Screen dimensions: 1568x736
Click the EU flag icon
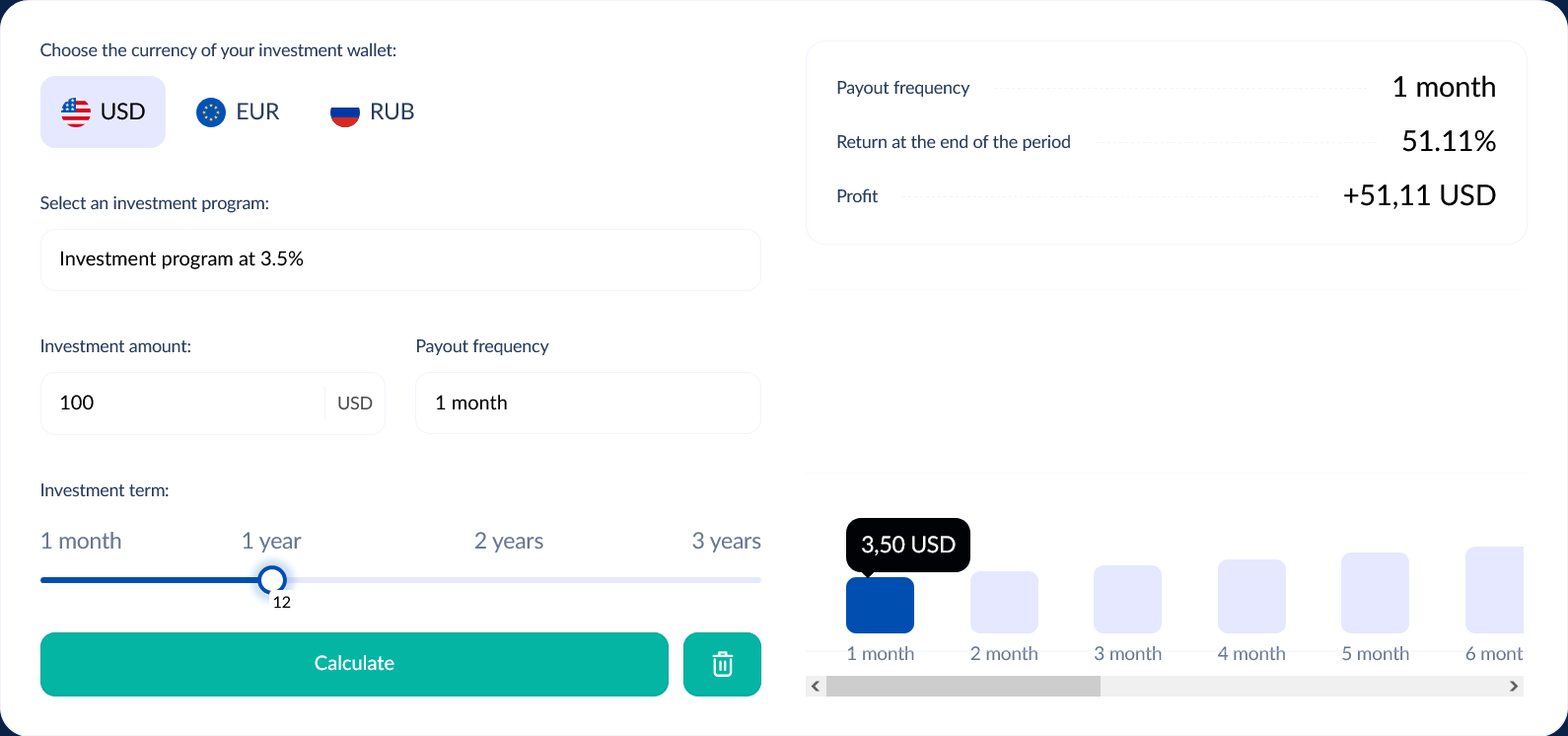point(211,112)
